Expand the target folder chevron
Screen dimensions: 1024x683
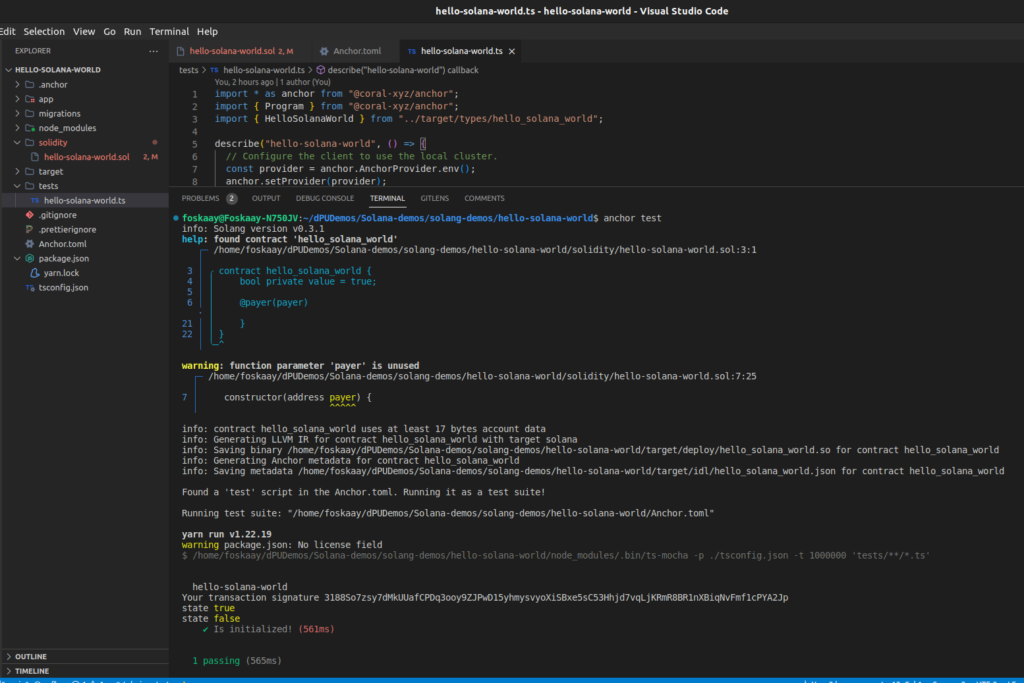18,172
